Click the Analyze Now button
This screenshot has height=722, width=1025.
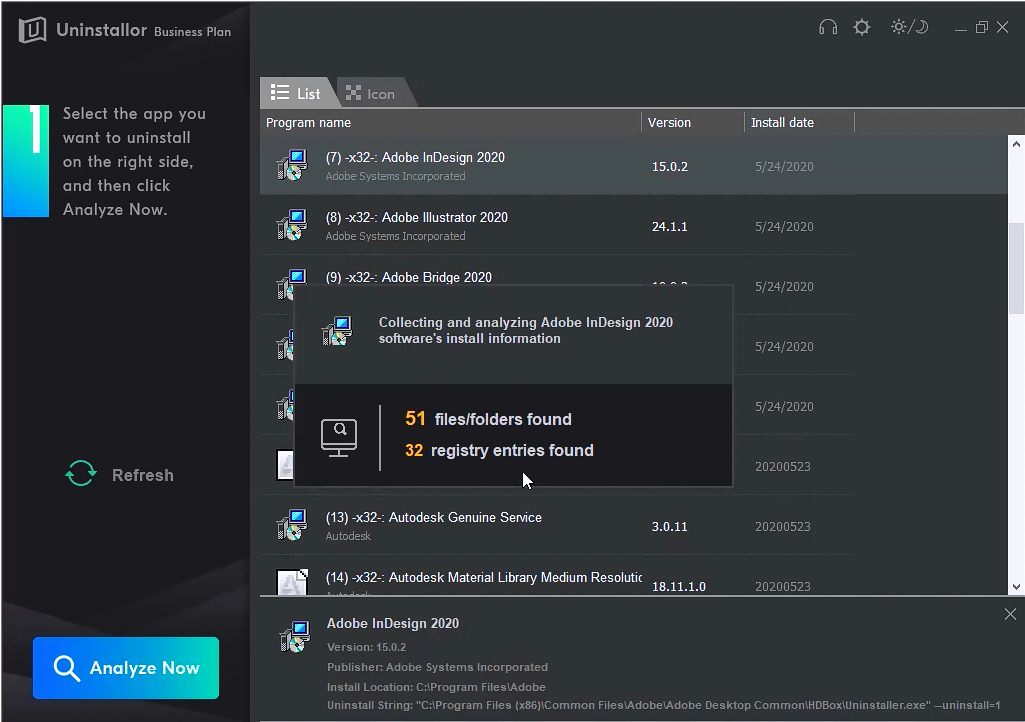tap(126, 668)
